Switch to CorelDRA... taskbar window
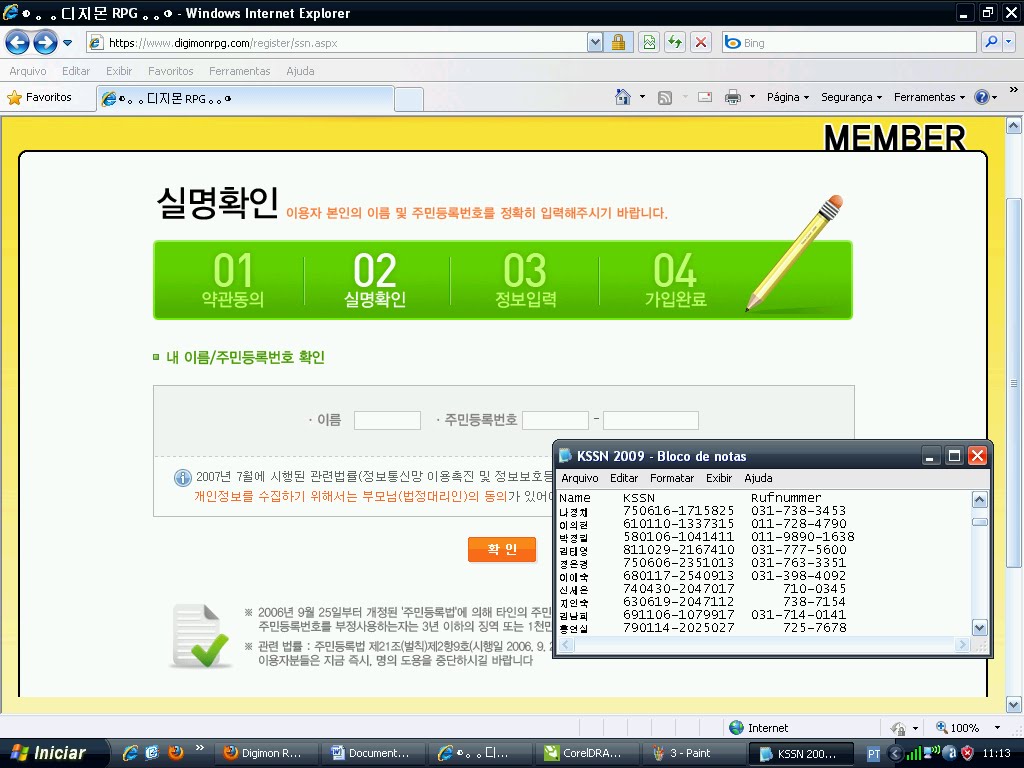The image size is (1024, 768). [x=588, y=753]
